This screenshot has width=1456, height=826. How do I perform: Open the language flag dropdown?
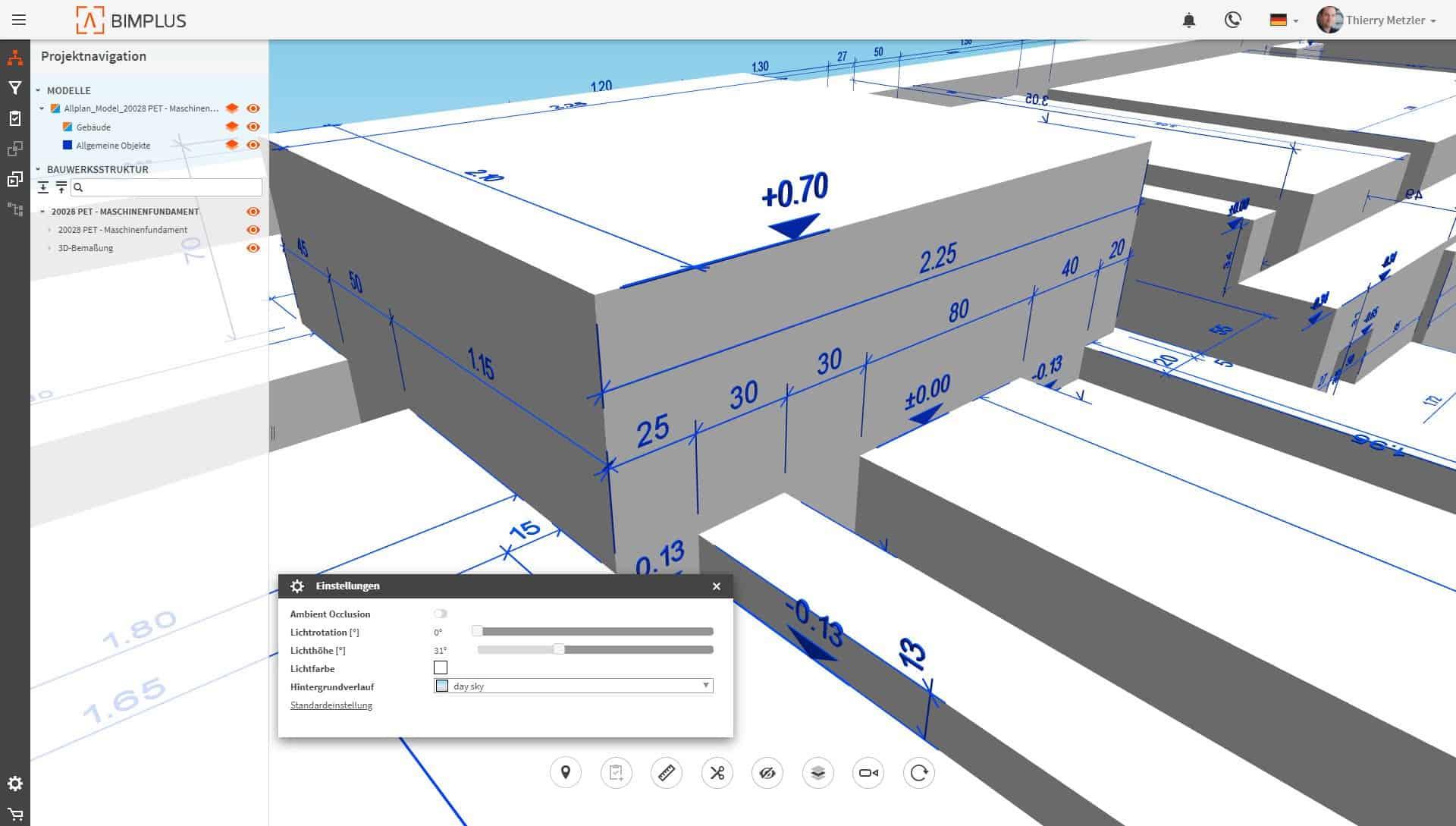[1284, 20]
